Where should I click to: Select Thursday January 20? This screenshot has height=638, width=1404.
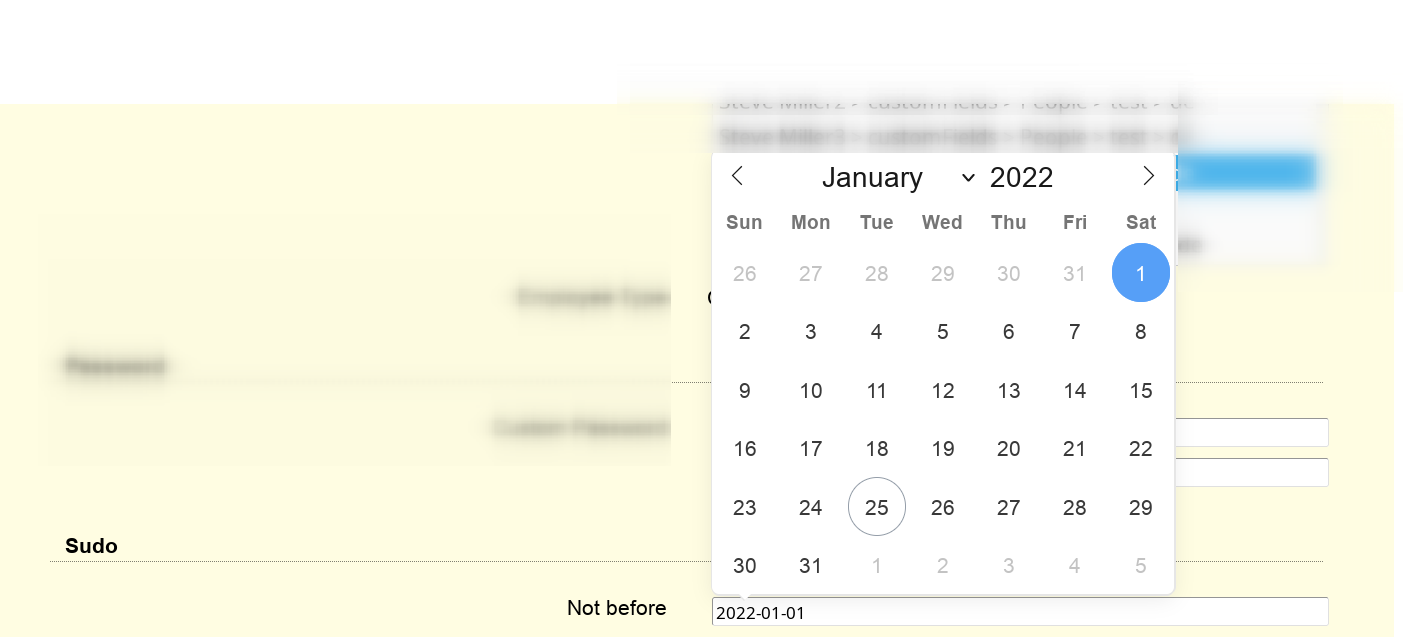[x=1008, y=449]
